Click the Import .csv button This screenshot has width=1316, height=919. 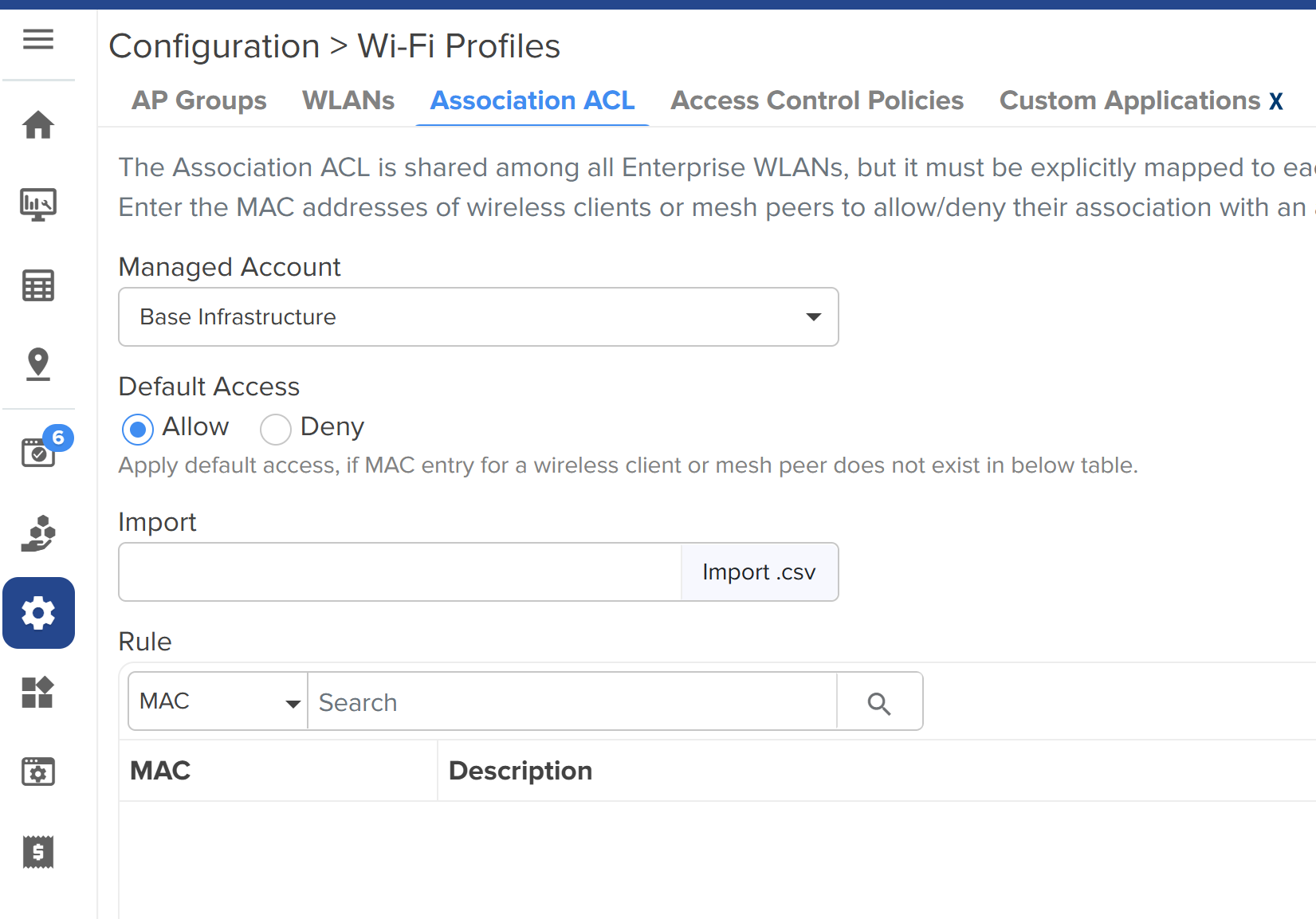click(759, 572)
